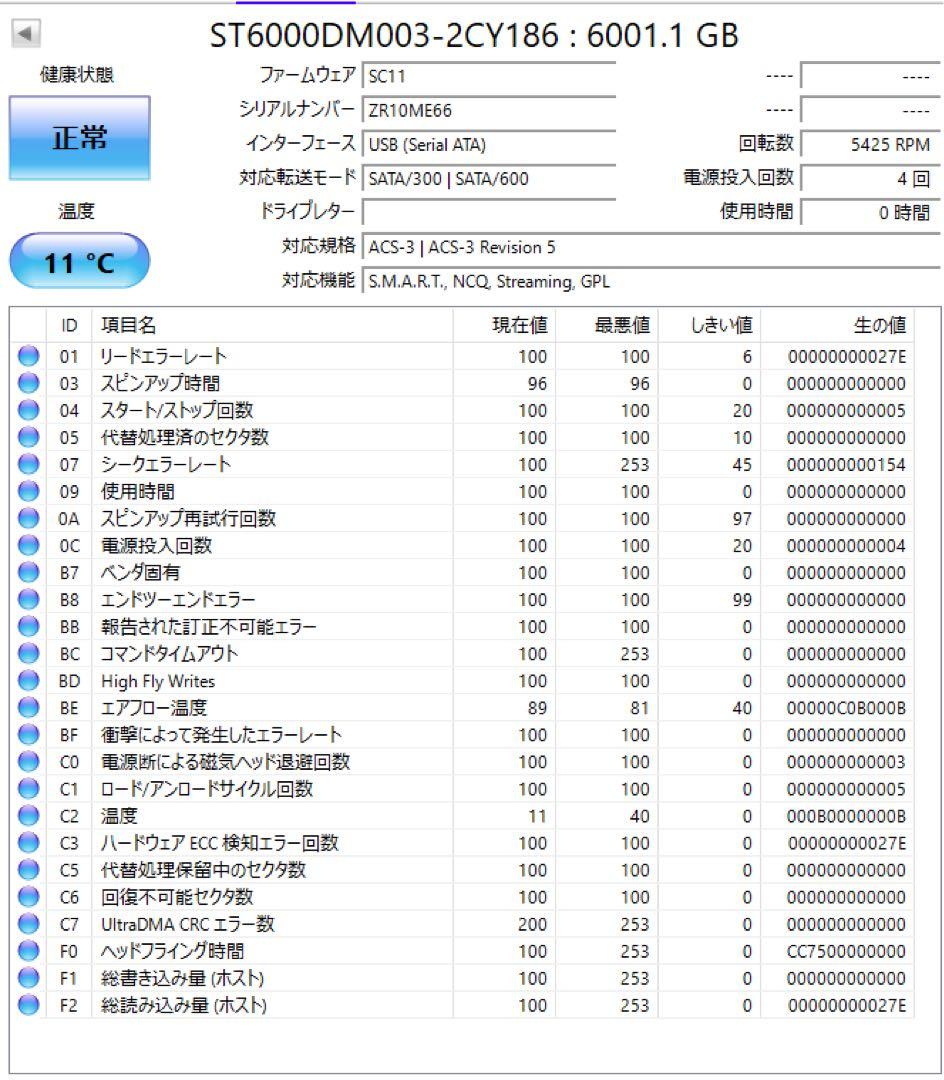Click the 11 °C temperature indicator
Screen dimensions: 944x1080
[x=78, y=260]
